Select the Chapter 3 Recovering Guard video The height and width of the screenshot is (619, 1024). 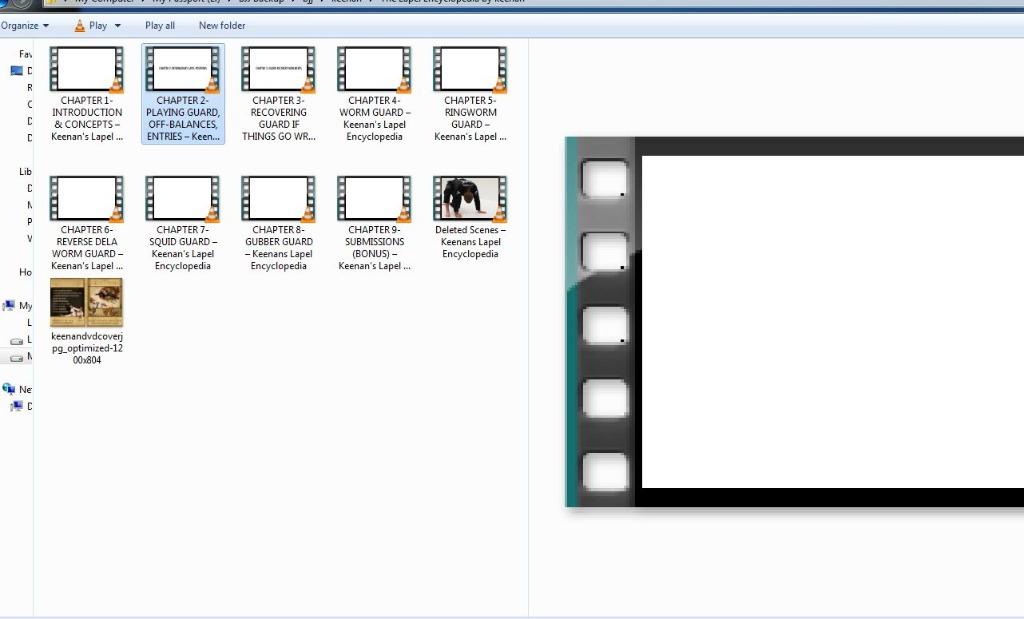point(279,70)
